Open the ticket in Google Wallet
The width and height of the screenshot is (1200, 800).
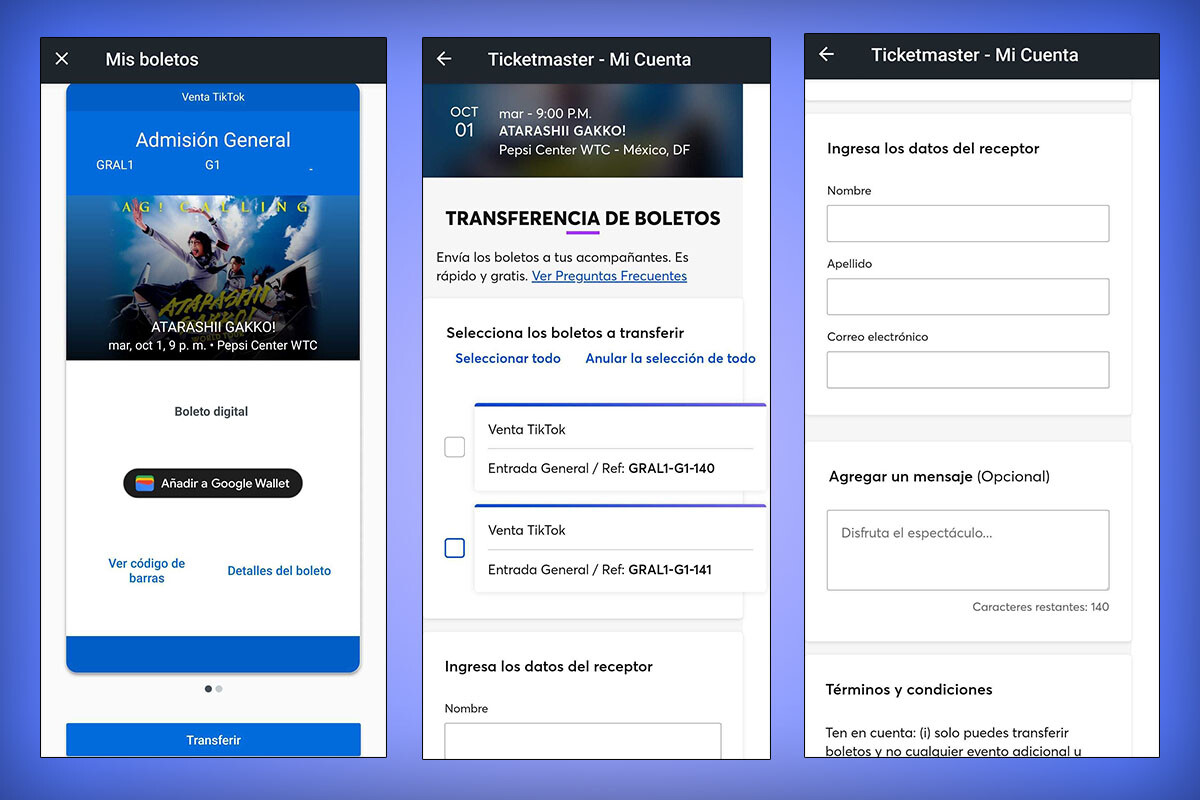(212, 483)
